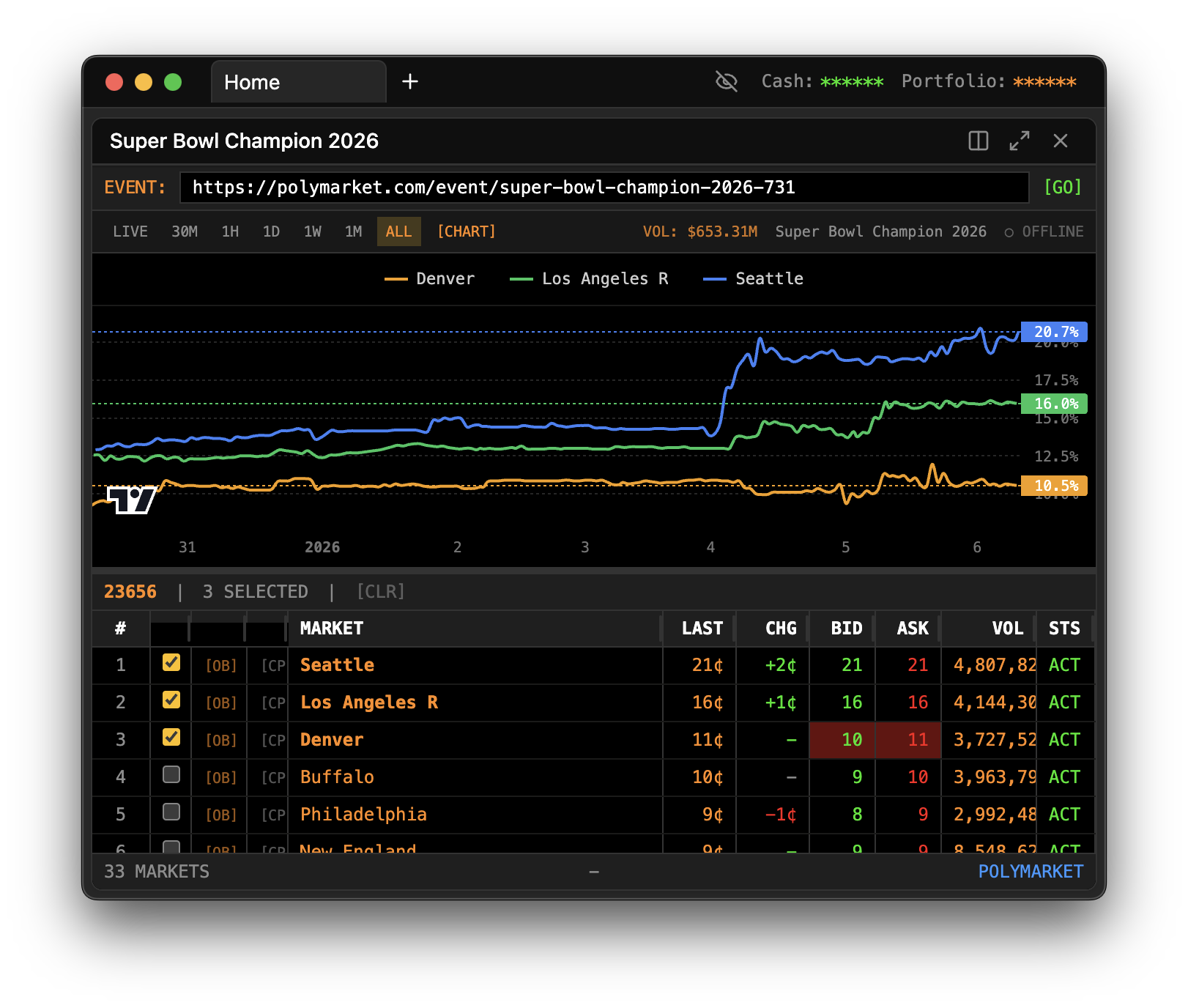Select the 1D timeframe
1188x1008 pixels.
(x=270, y=231)
